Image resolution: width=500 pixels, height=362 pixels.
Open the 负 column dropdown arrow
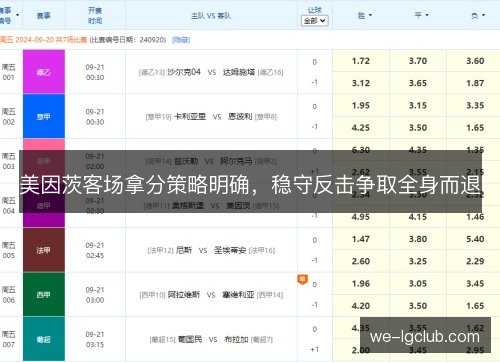pos(484,15)
